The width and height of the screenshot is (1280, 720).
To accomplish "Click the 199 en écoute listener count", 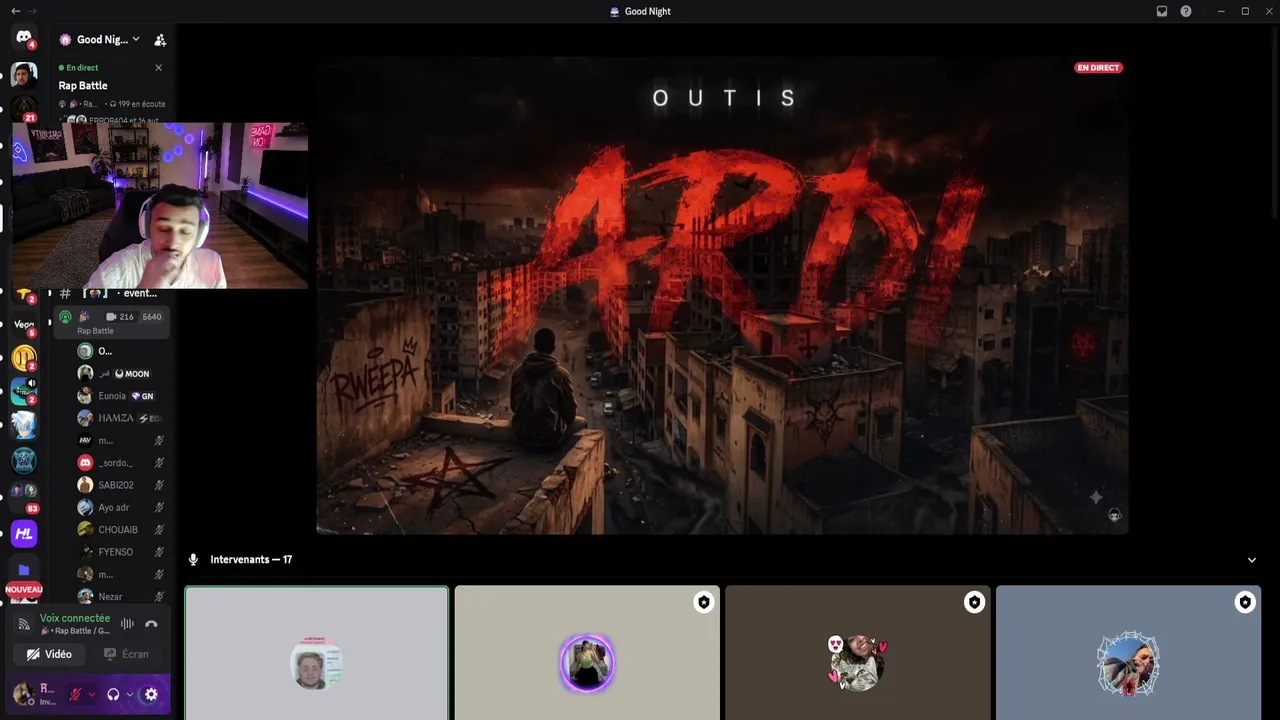I will [x=137, y=104].
